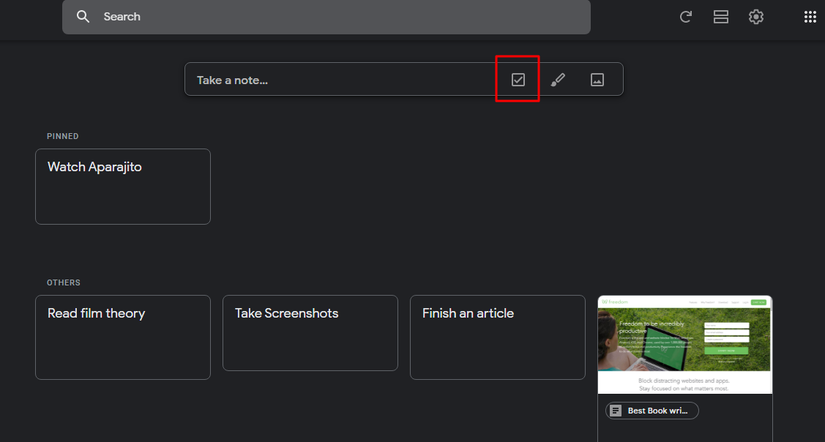Viewport: 825px width, 442px height.
Task: Add a new note with image icon
Action: 597,79
